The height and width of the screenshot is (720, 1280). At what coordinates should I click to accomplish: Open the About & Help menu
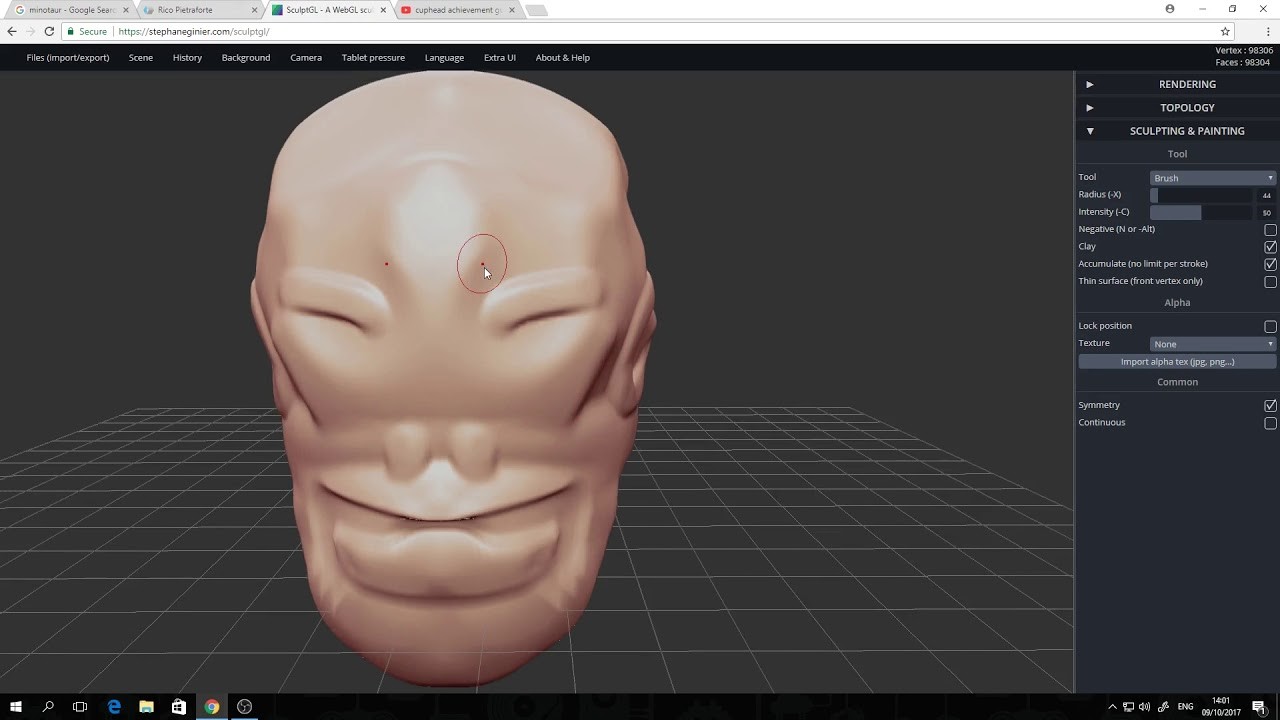(562, 57)
